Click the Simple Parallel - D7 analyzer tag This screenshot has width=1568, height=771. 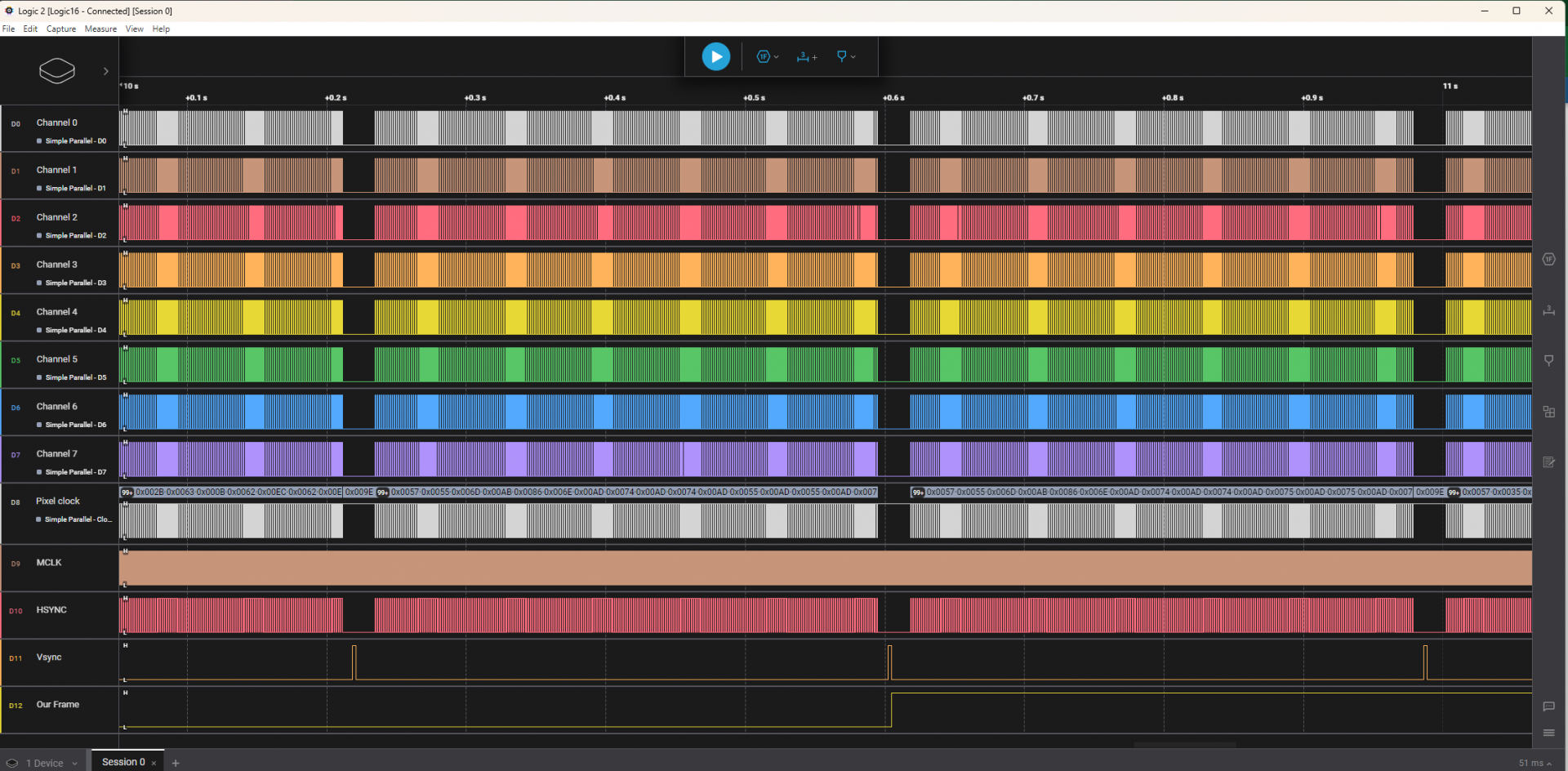[72, 473]
